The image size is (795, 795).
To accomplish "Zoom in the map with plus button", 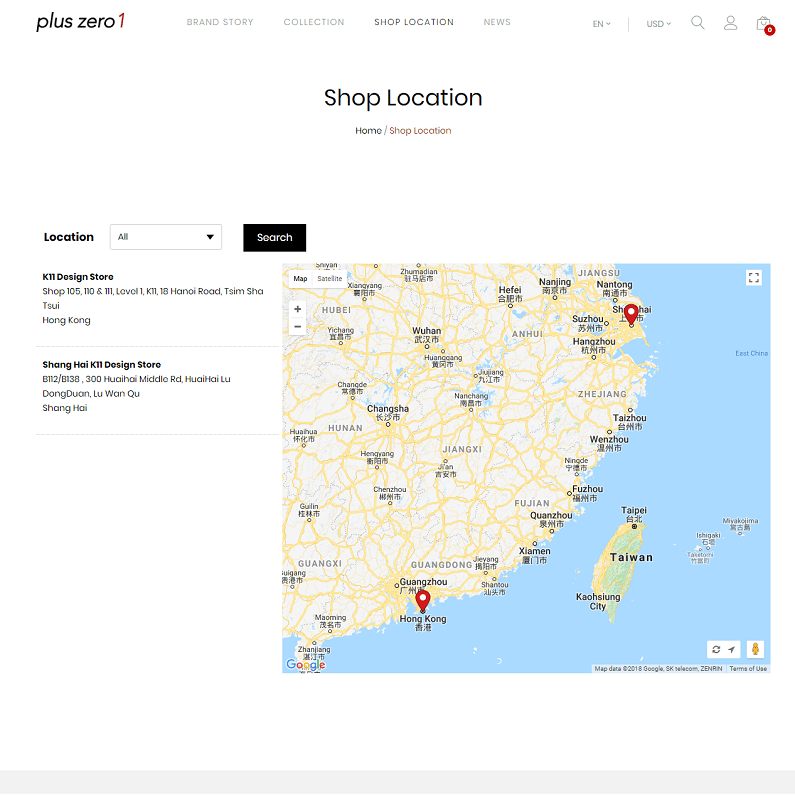I will pos(298,309).
